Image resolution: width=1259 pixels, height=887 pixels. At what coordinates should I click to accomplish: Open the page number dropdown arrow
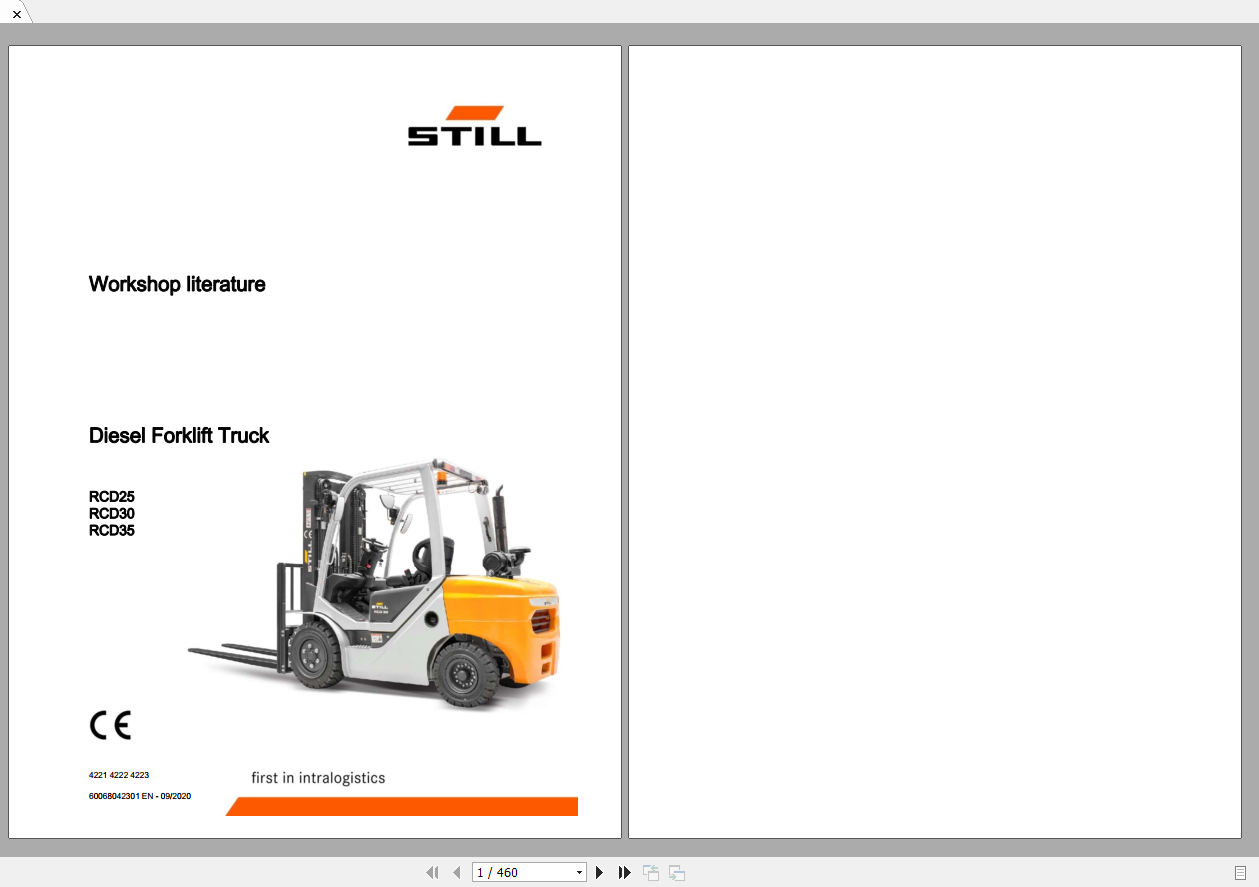coord(579,873)
